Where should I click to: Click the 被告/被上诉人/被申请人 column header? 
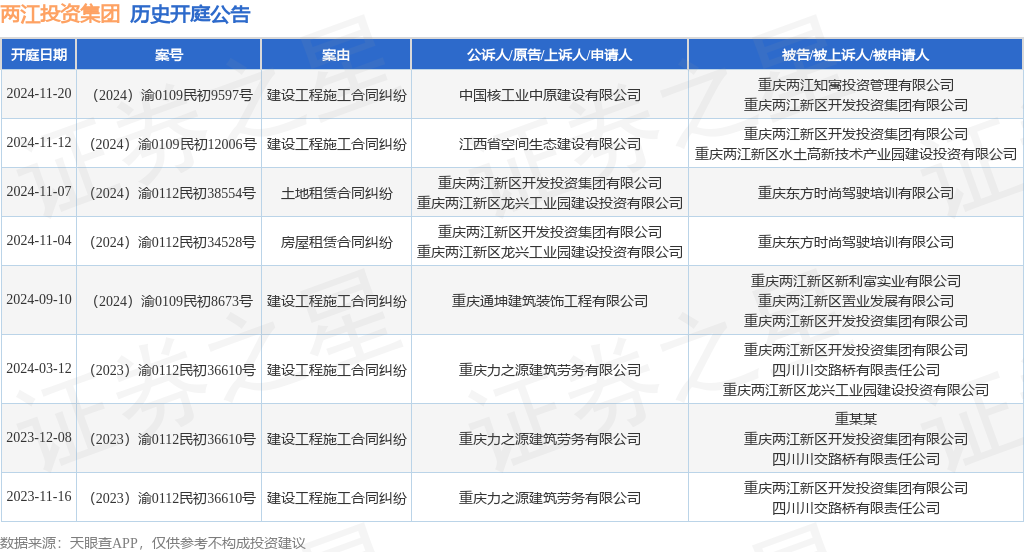(856, 55)
